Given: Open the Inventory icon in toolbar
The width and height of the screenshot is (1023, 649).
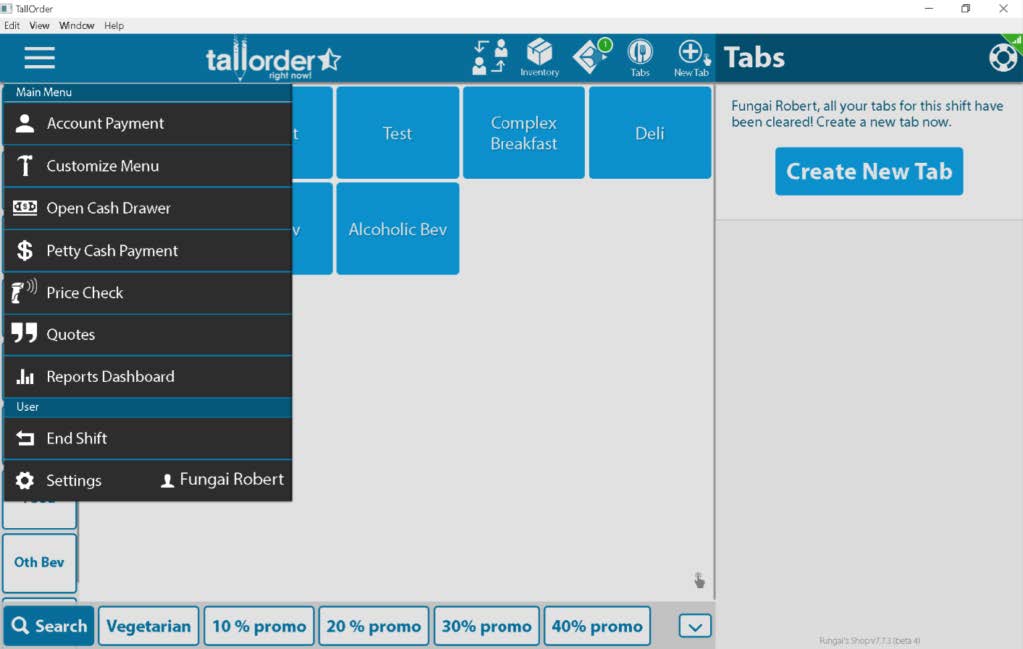Looking at the screenshot, I should (540, 57).
